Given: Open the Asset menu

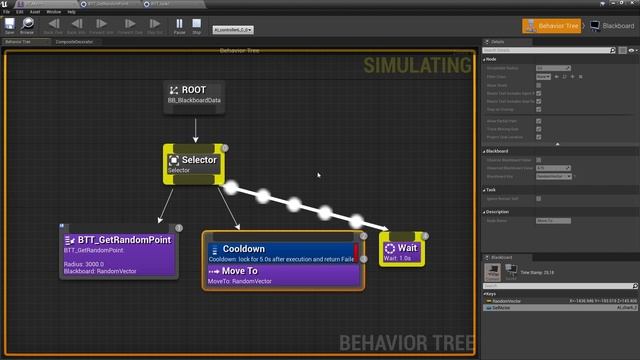Looking at the screenshot, I should click(x=35, y=12).
